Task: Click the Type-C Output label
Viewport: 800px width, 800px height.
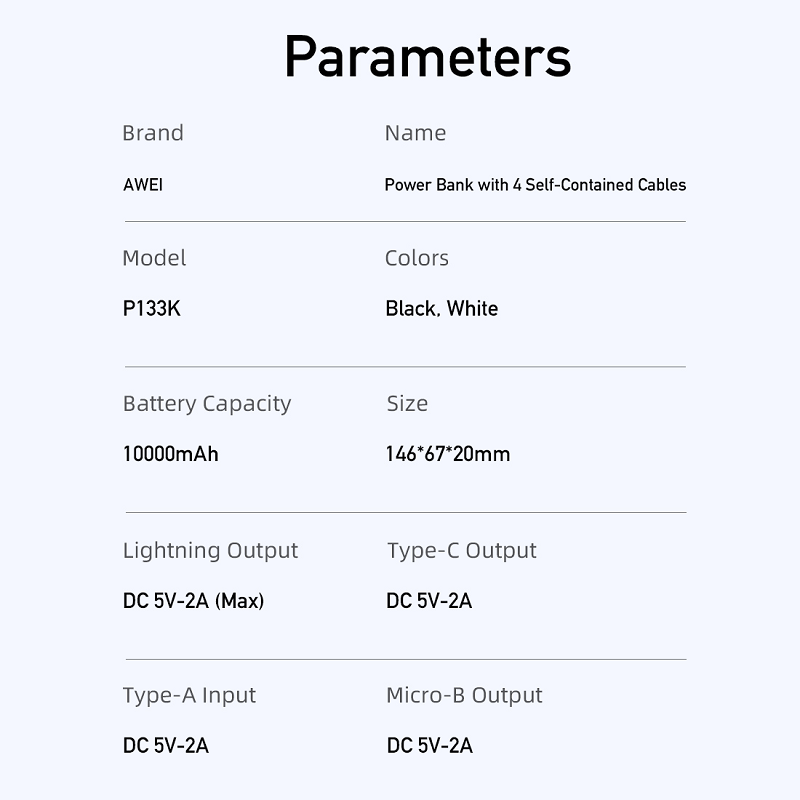Action: pyautogui.click(x=461, y=551)
